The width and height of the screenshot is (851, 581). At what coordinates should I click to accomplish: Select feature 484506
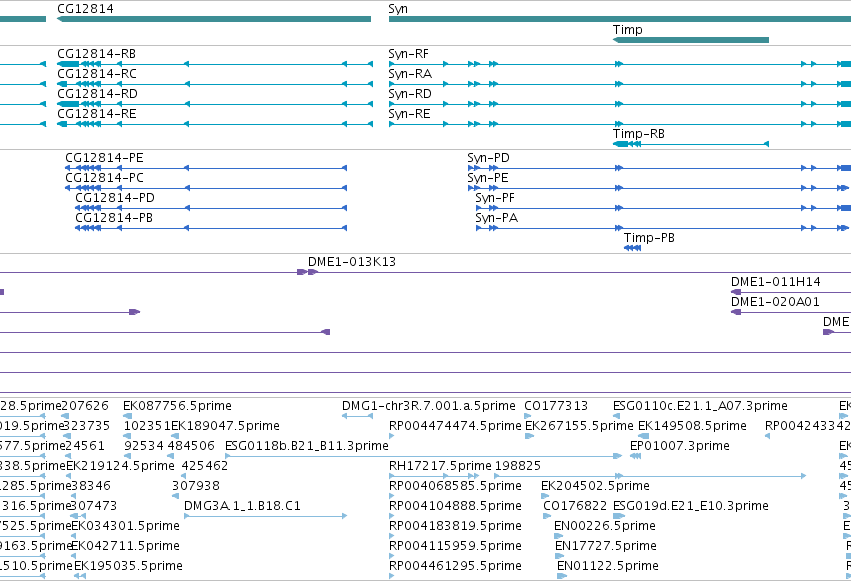tap(191, 446)
